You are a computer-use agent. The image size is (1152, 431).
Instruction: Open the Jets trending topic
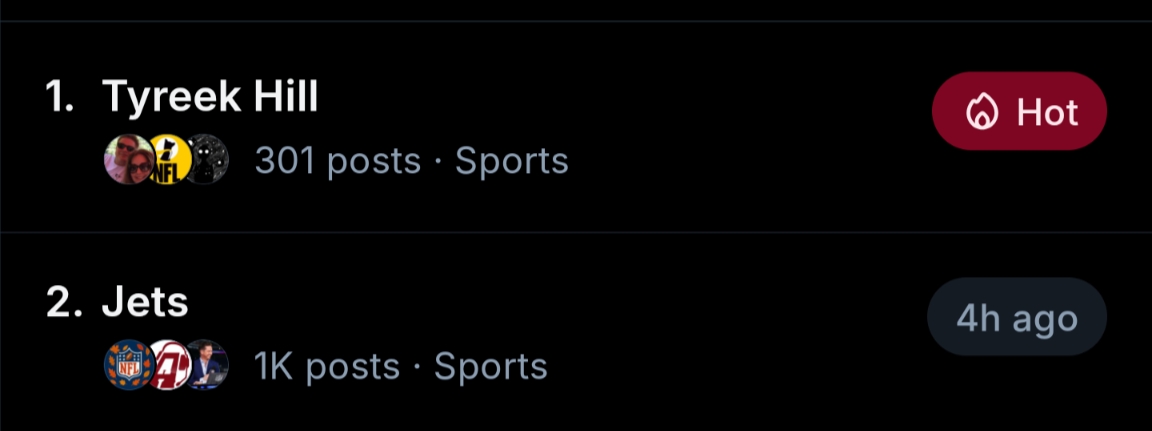point(145,303)
